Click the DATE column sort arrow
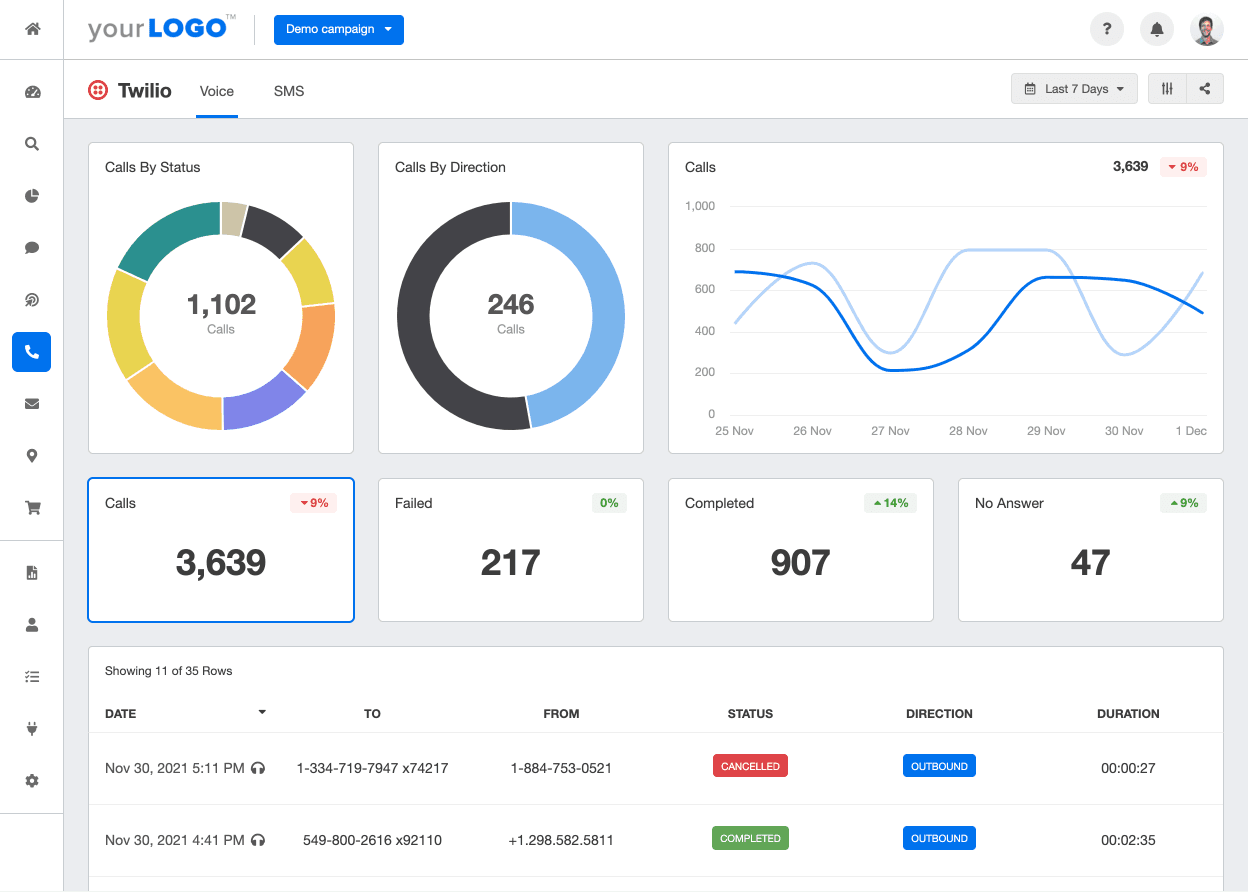 (262, 713)
